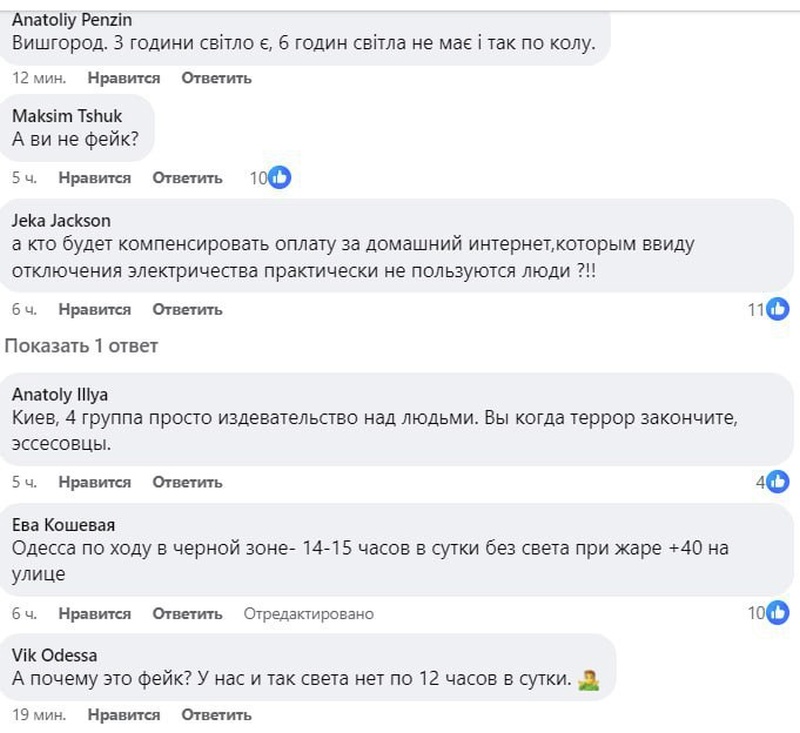The height and width of the screenshot is (733, 800).
Task: Open Maksim Tshuk's profile
Action: coord(67,115)
